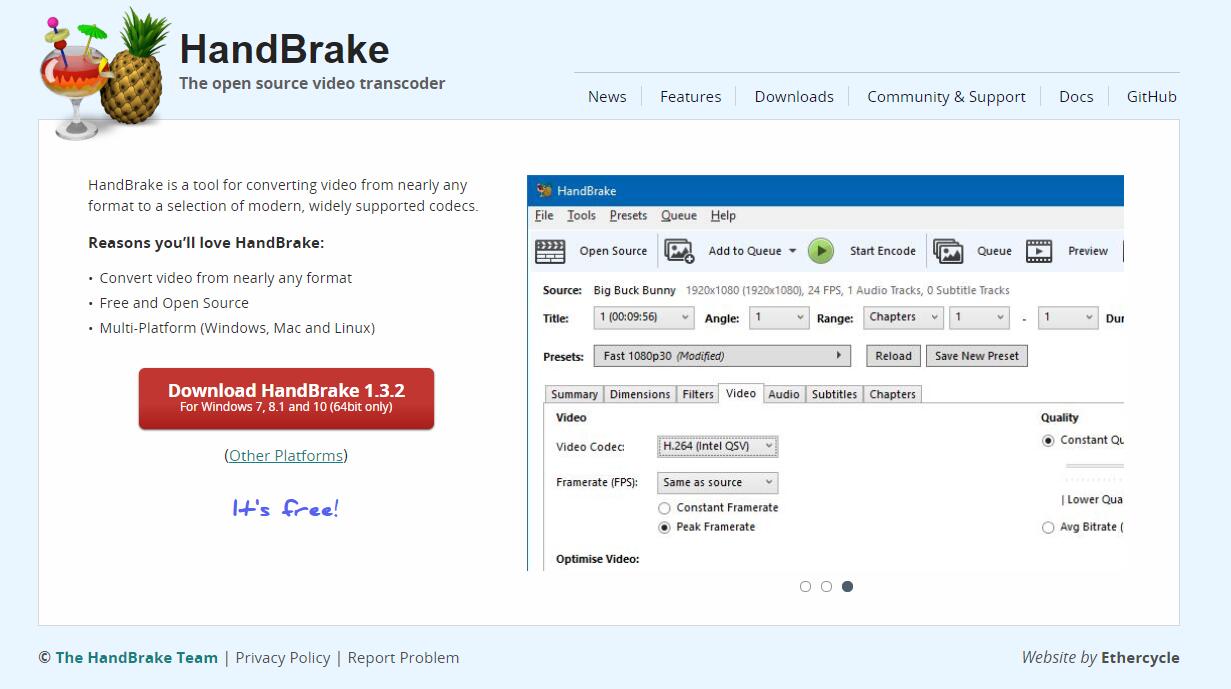Open The HandBrake Team footer link
This screenshot has width=1231, height=689.
click(137, 657)
